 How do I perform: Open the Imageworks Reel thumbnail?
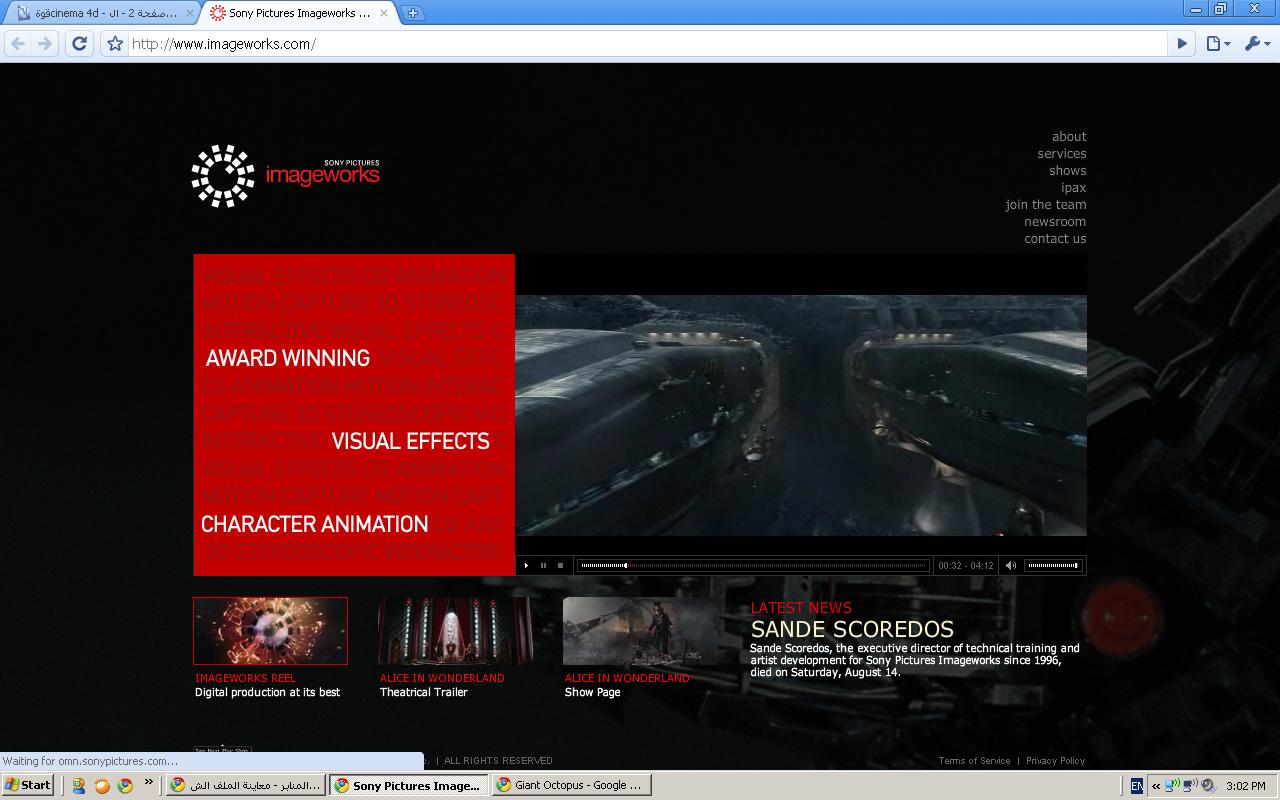270,631
